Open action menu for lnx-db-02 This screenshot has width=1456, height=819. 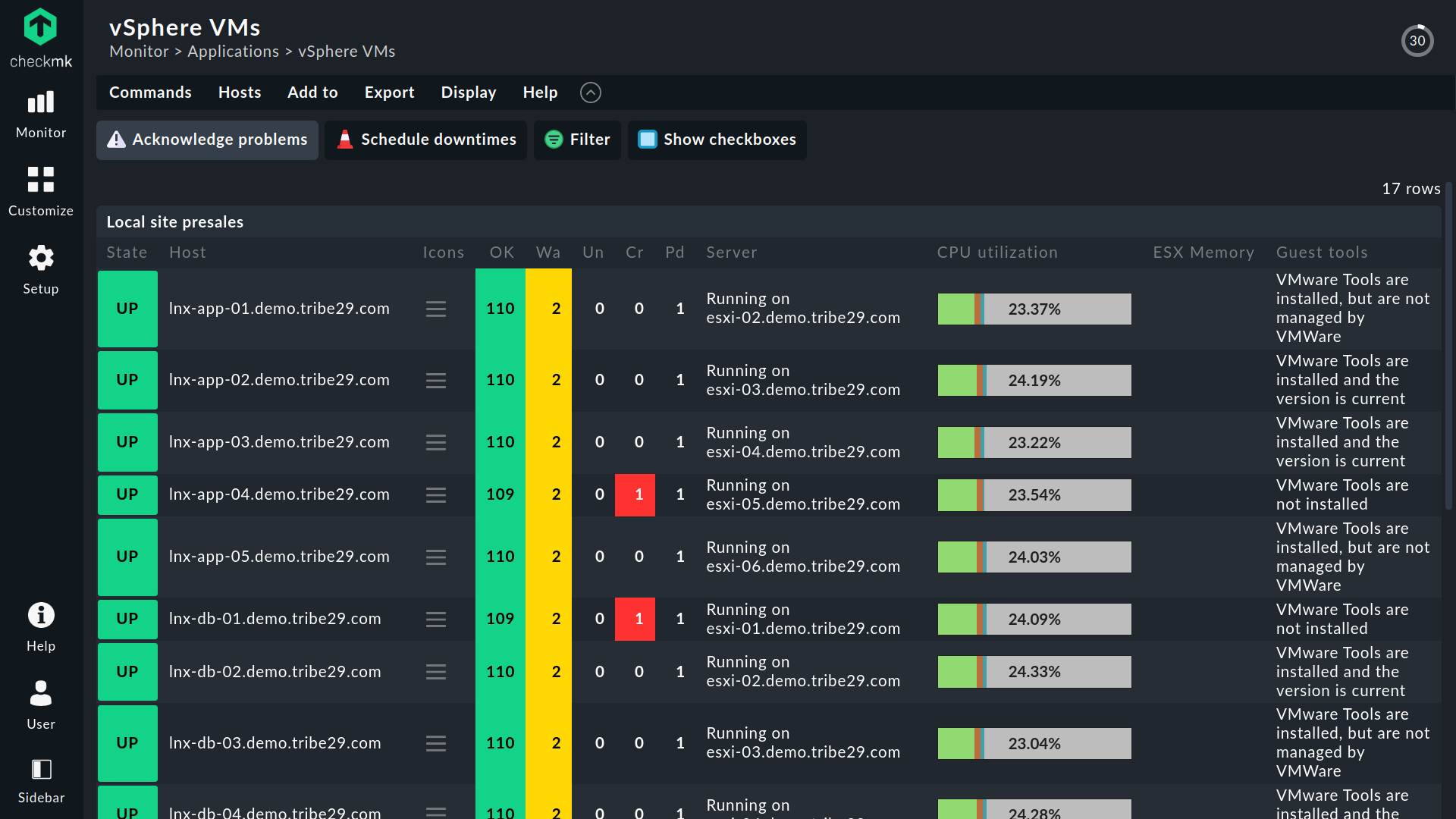(x=436, y=672)
